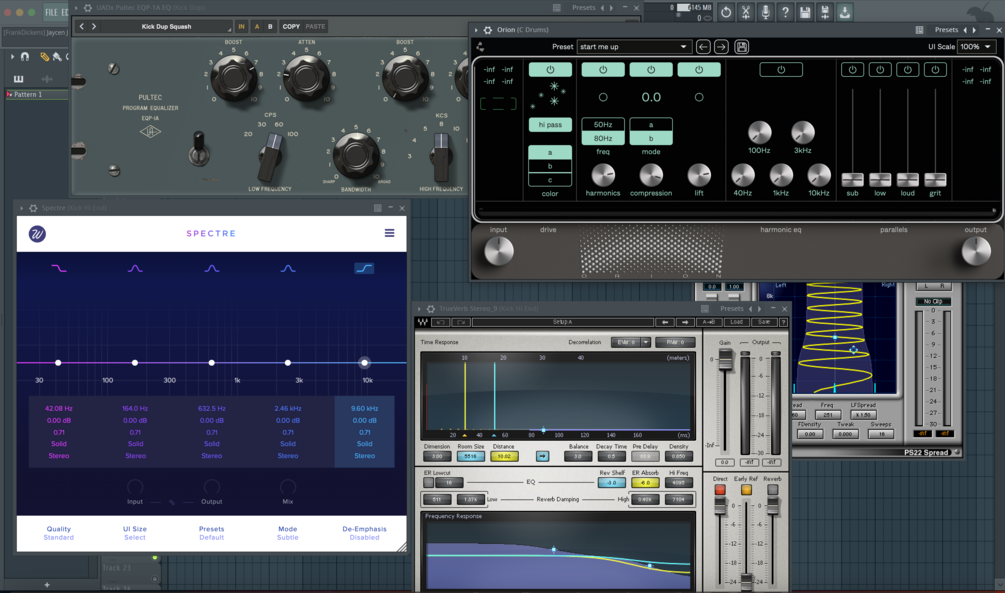
Task: Open Pultec Kick Dup Squash preset dropdown
Action: (x=167, y=26)
